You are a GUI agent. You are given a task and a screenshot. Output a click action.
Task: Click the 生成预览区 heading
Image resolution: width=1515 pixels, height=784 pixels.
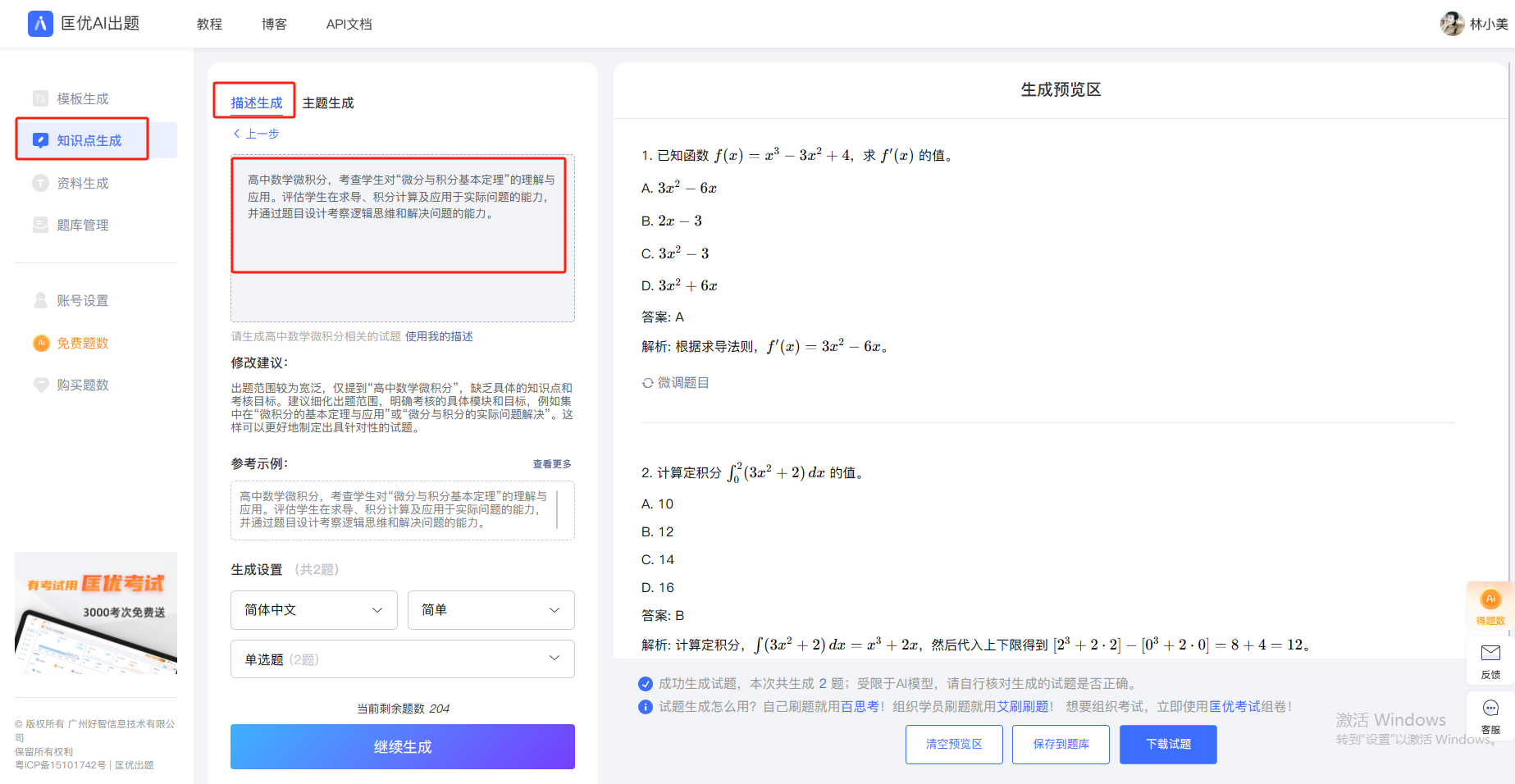pos(1061,89)
